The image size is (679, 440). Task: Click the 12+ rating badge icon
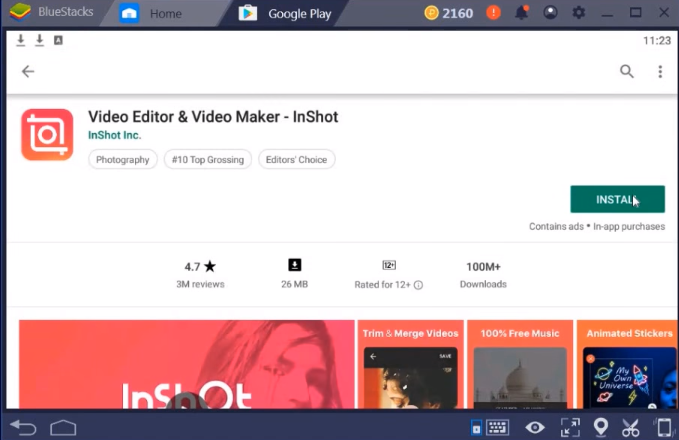coord(389,265)
